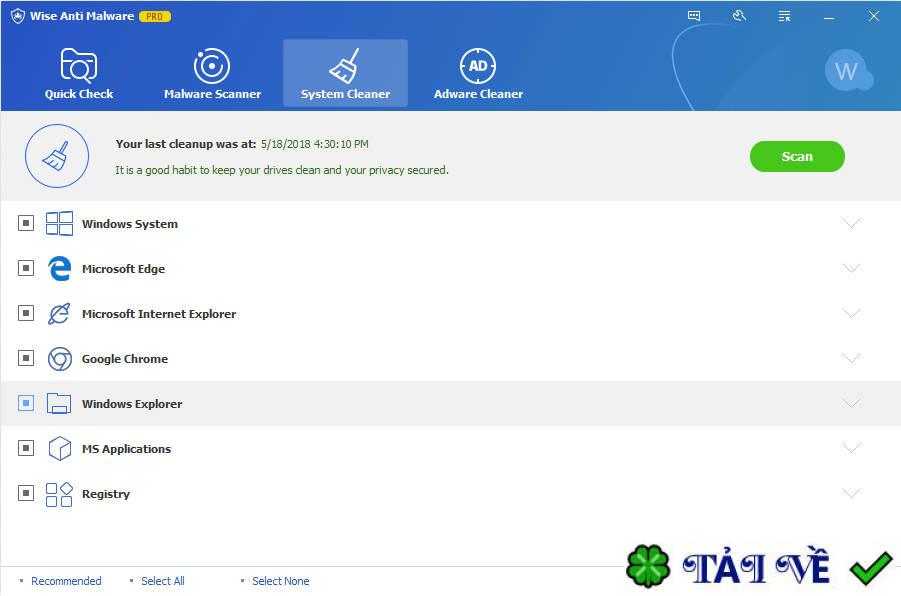Open the Adware Cleaner tab
The image size is (901, 596).
click(478, 72)
